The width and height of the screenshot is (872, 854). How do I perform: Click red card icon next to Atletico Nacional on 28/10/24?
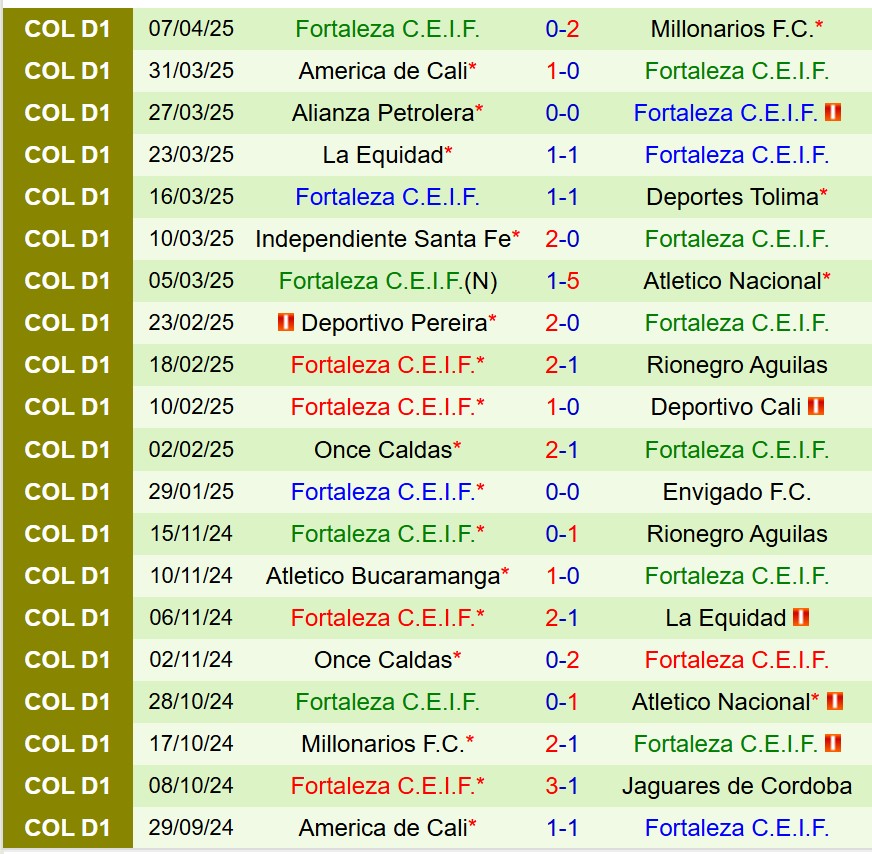point(835,702)
